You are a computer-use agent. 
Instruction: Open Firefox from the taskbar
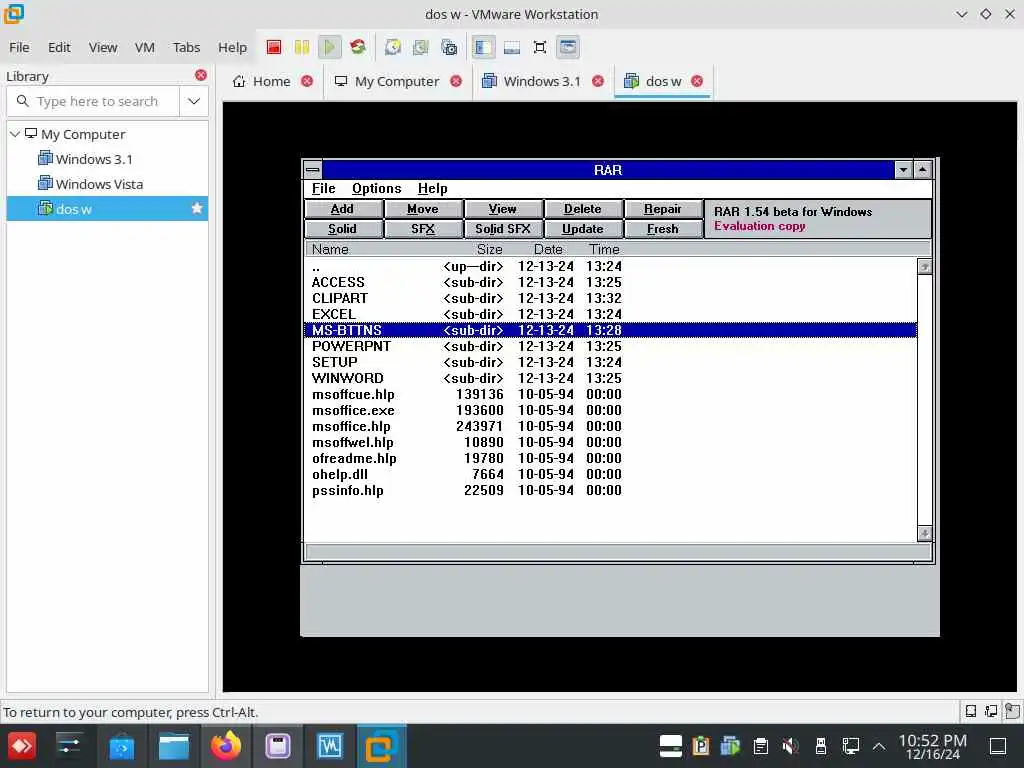[x=226, y=746]
